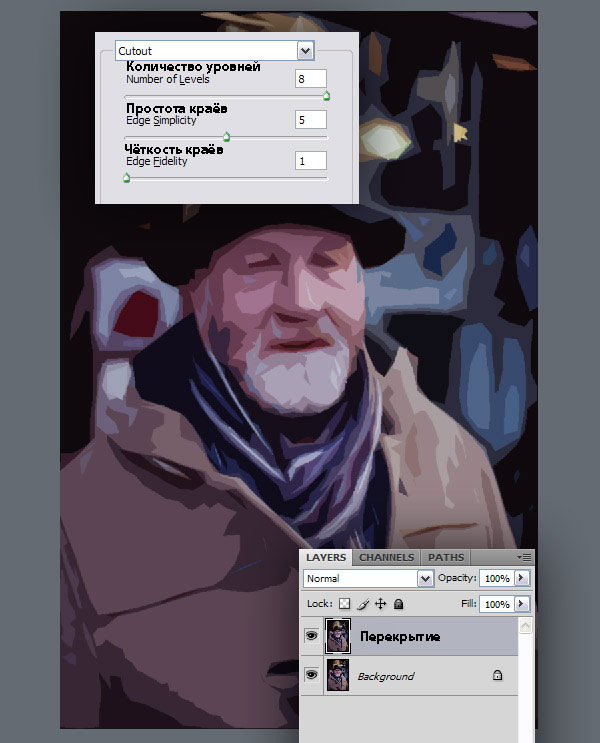
Task: Click the Edge Simplicity label
Action: (x=161, y=120)
